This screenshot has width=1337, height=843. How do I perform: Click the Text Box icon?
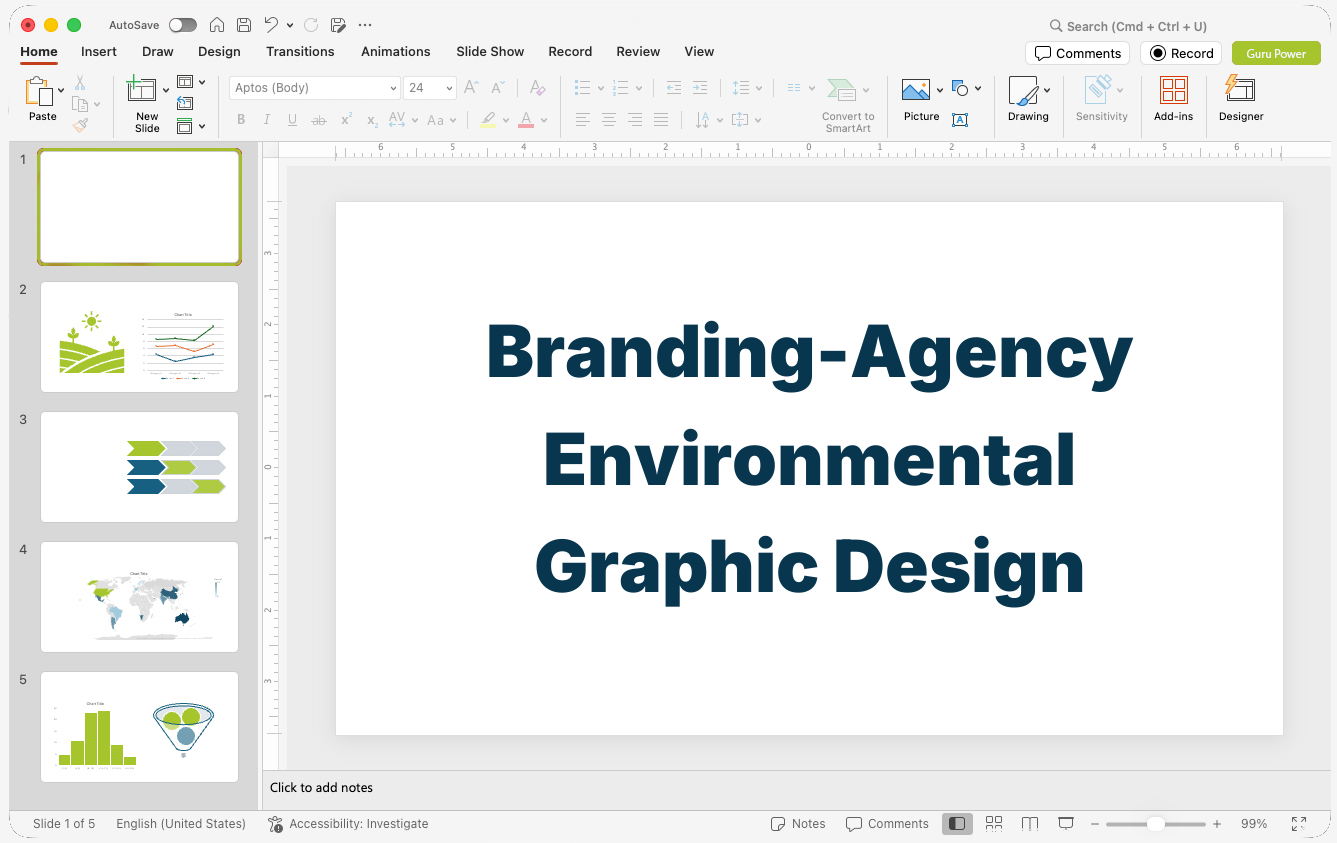[960, 120]
